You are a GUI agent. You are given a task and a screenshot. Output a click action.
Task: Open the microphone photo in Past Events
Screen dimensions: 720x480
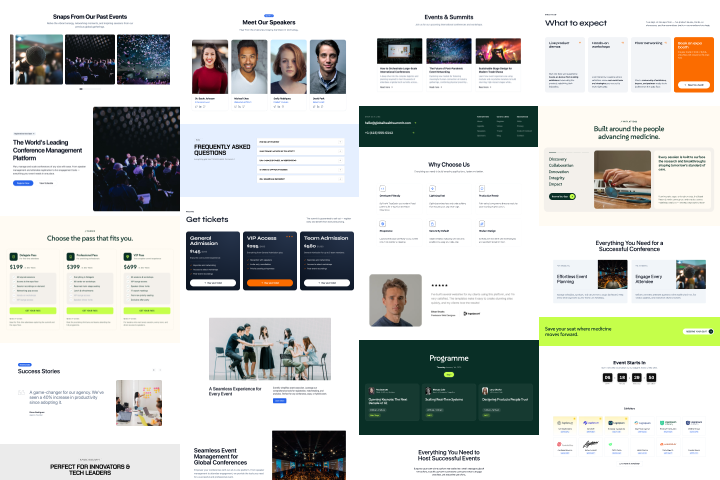pyautogui.click(x=37, y=59)
